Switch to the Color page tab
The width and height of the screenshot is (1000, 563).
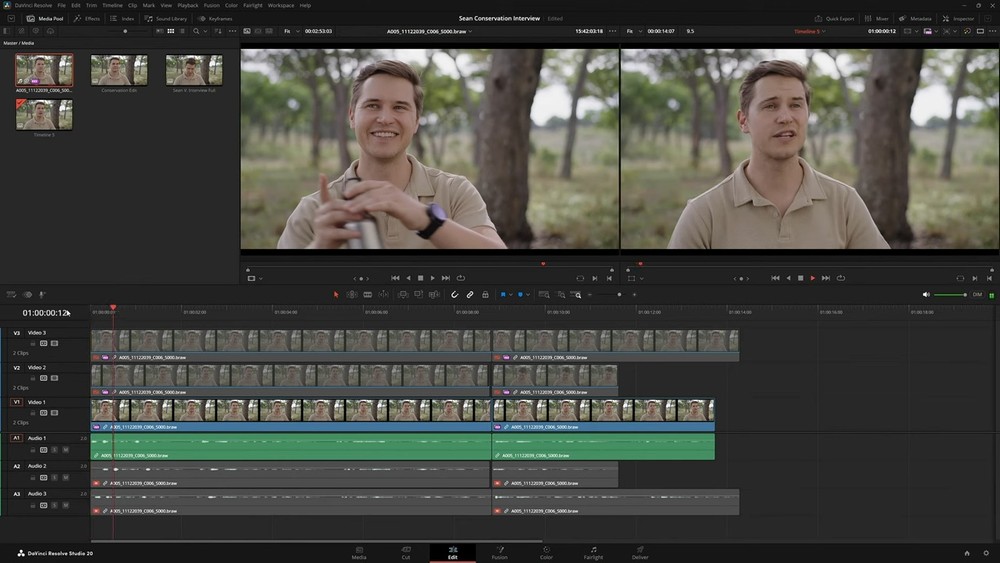[546, 552]
